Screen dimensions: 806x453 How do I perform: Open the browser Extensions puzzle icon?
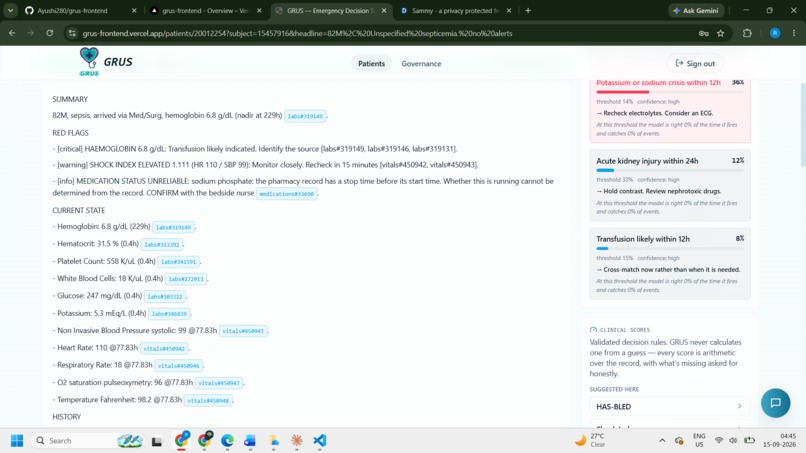(x=747, y=33)
